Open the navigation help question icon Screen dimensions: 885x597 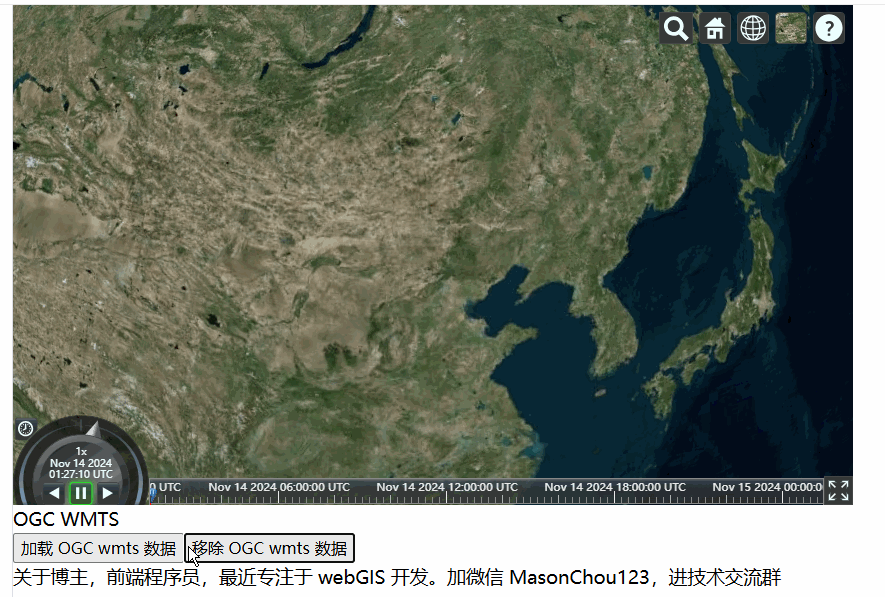pyautogui.click(x=829, y=28)
